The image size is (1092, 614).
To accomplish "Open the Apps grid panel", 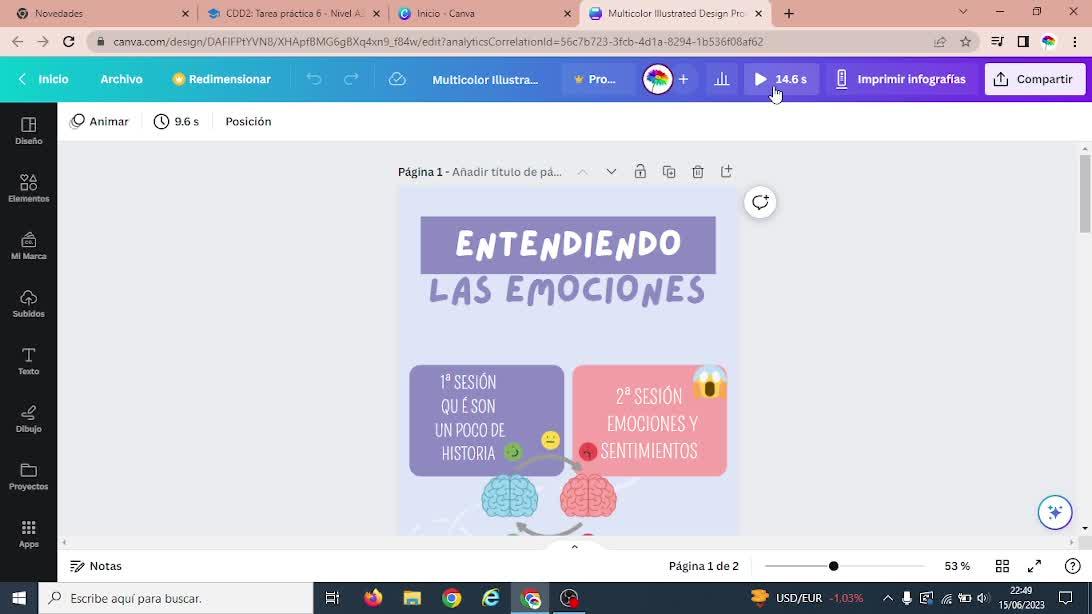I will [x=29, y=534].
